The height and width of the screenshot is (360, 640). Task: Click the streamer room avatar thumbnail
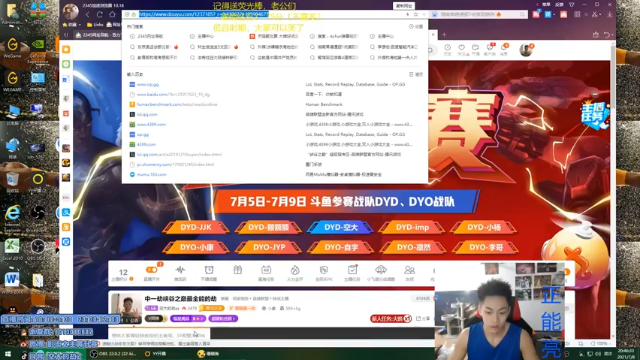click(127, 308)
